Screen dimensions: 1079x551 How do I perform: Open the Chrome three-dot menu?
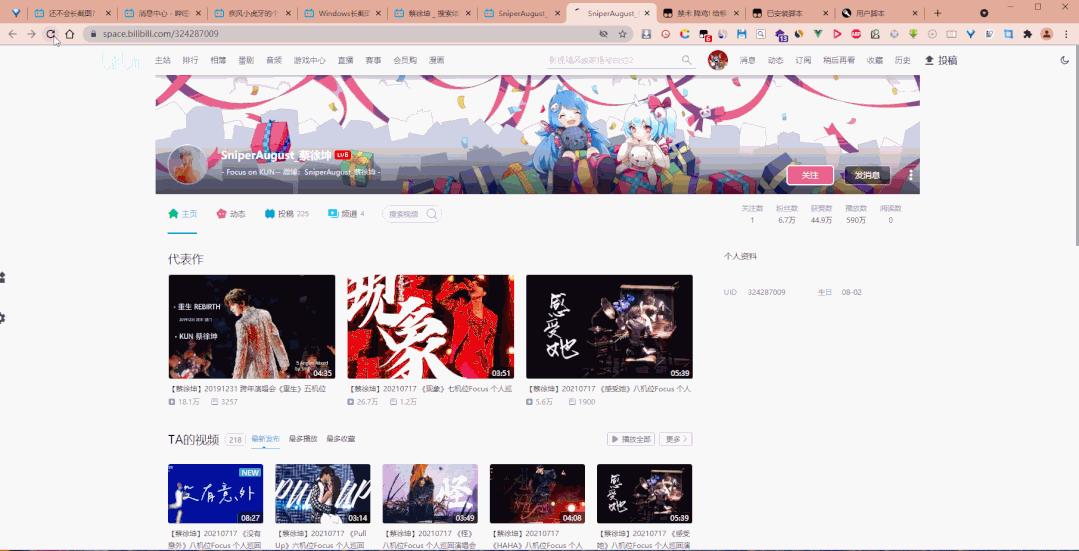pos(1065,34)
